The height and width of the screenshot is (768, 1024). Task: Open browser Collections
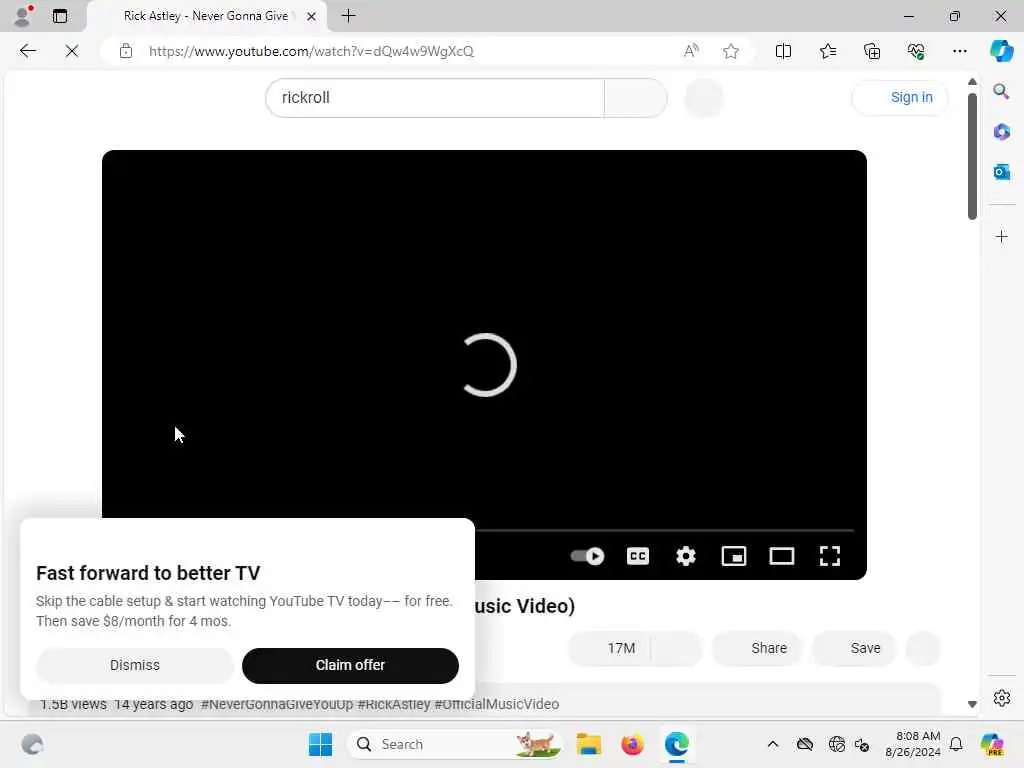872,51
